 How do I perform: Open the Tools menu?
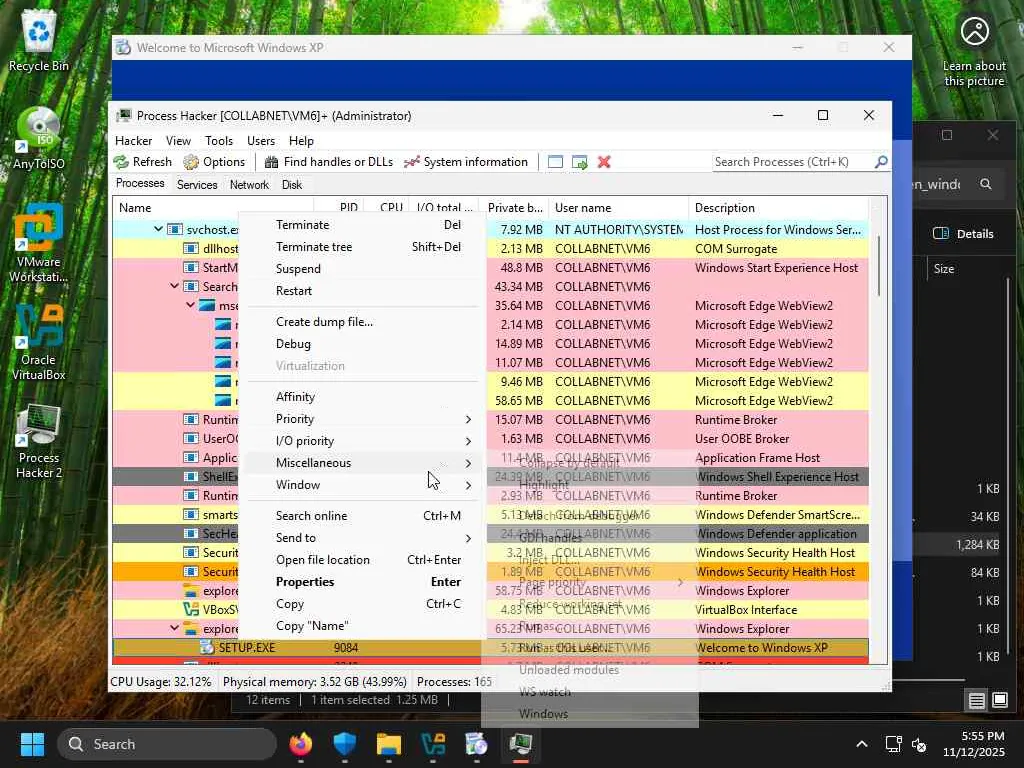[x=219, y=140]
